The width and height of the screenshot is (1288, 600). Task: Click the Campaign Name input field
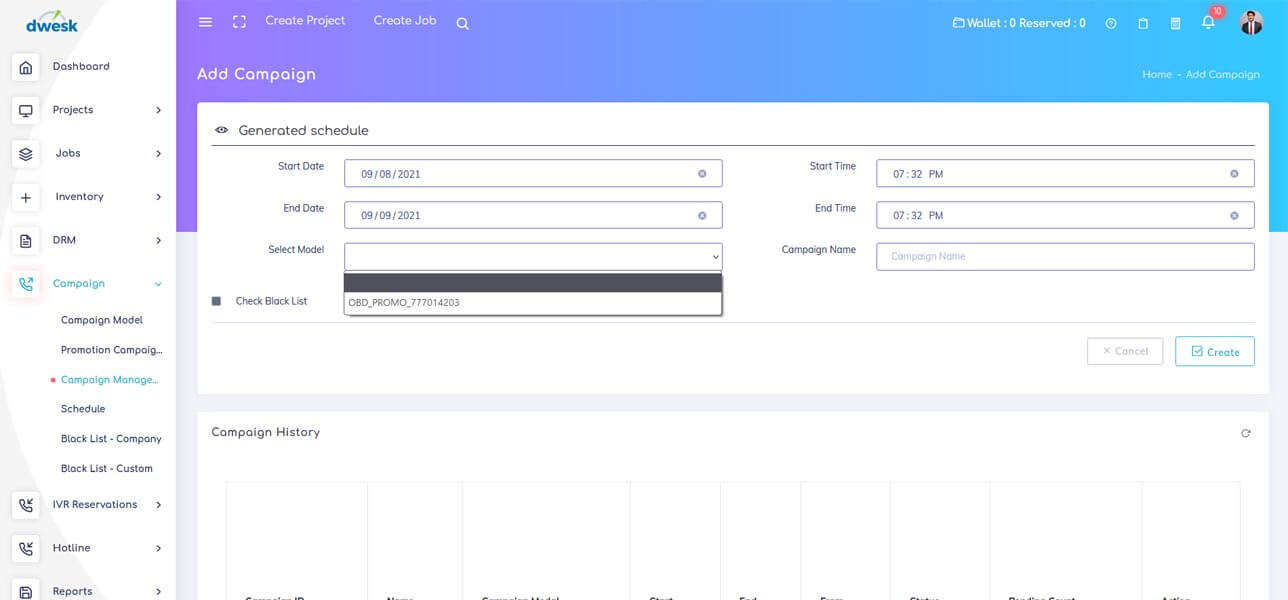pyautogui.click(x=1064, y=257)
